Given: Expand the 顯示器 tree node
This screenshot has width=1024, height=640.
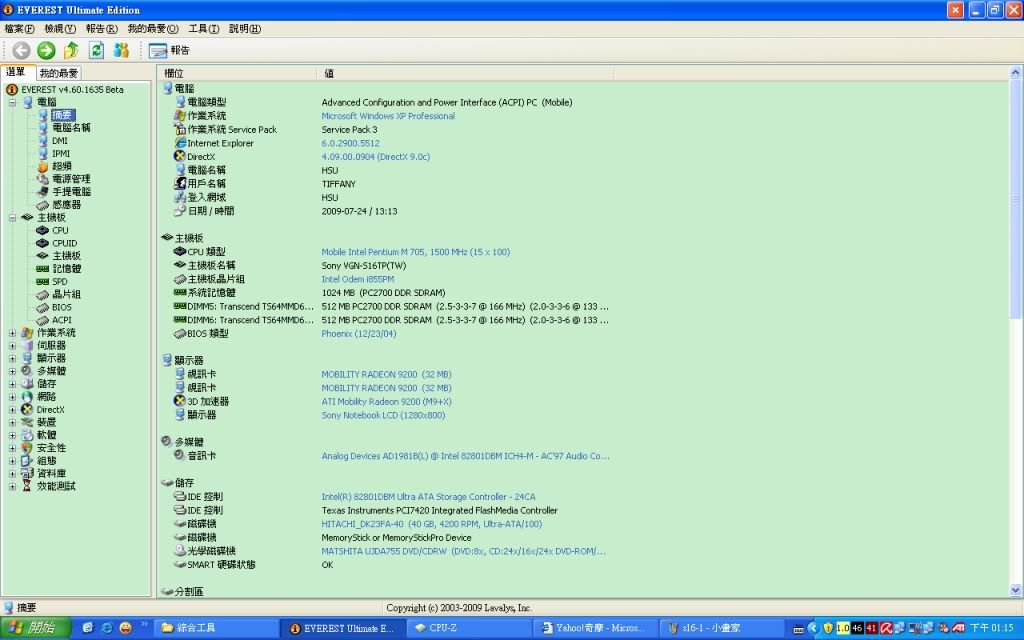Looking at the screenshot, I should (x=13, y=358).
